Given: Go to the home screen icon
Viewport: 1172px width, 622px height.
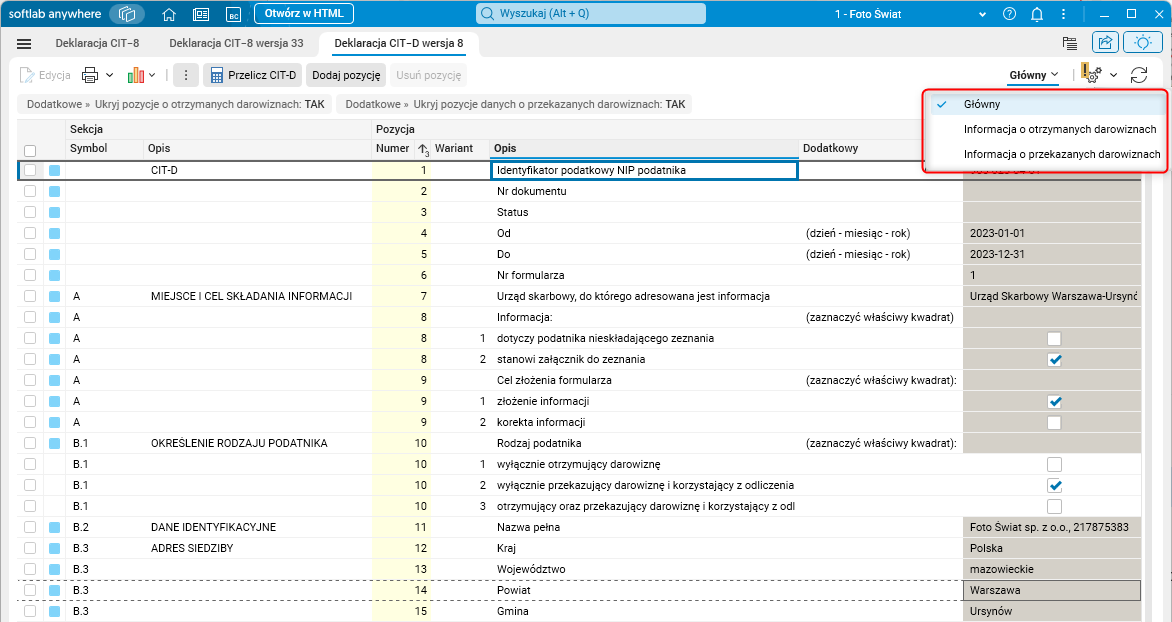Looking at the screenshot, I should pyautogui.click(x=169, y=14).
